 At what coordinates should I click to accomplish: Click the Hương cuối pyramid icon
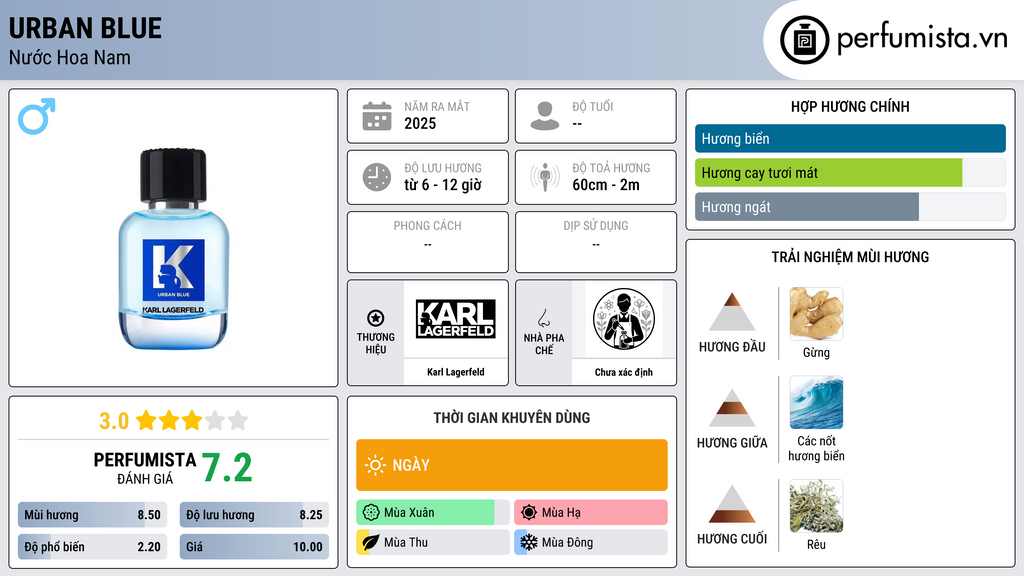[x=732, y=504]
